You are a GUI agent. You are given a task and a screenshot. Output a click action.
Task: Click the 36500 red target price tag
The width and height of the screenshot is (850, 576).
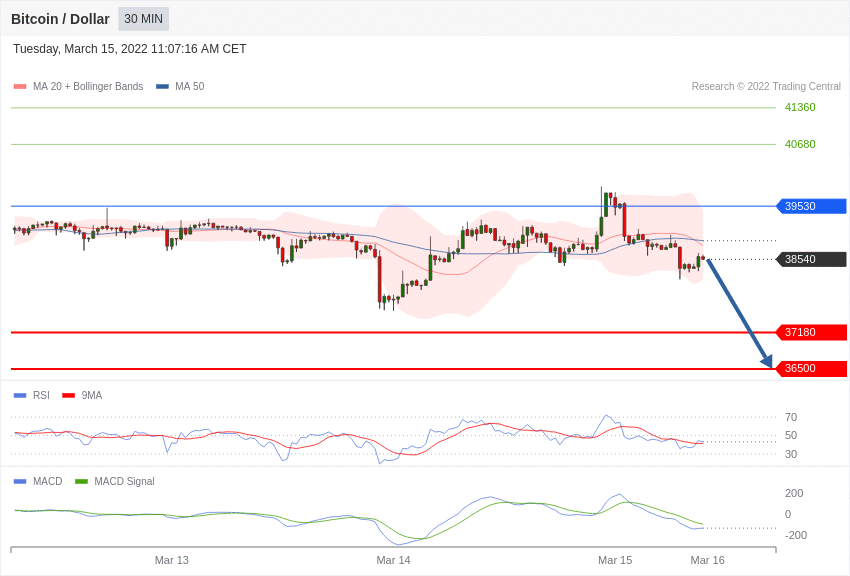812,368
